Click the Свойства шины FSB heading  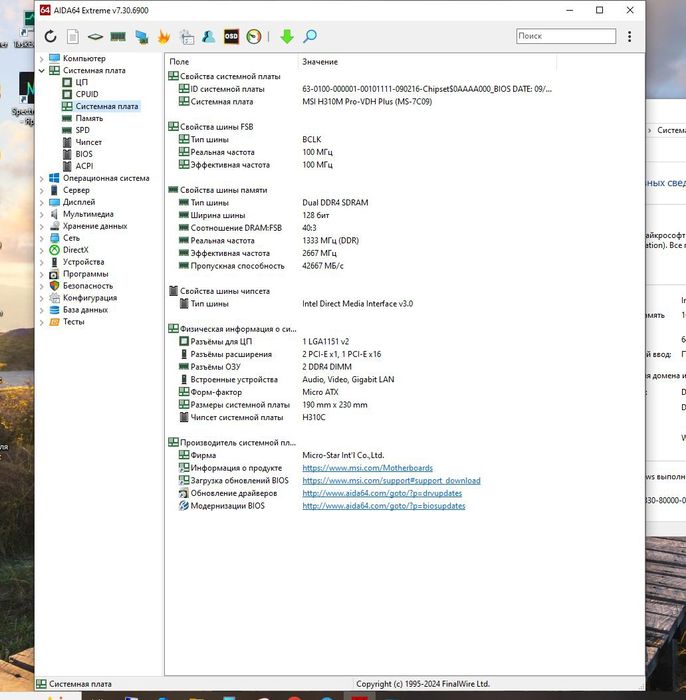(x=216, y=127)
